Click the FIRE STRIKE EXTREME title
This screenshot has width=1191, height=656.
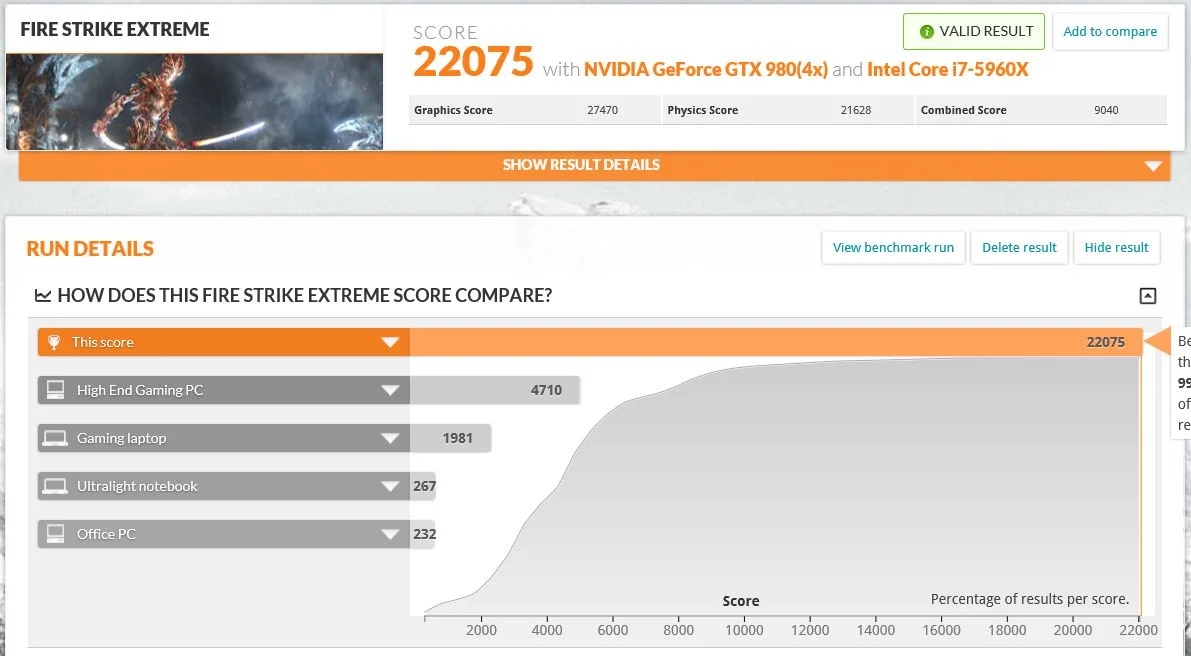115,30
